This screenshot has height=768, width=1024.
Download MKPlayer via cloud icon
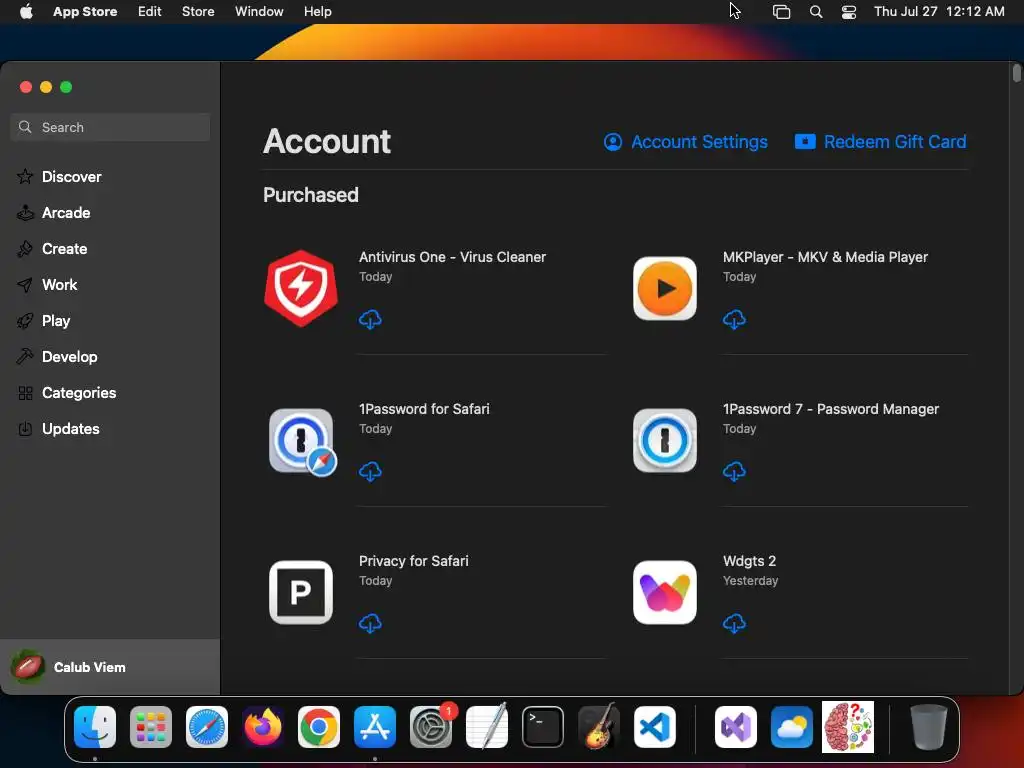point(734,319)
